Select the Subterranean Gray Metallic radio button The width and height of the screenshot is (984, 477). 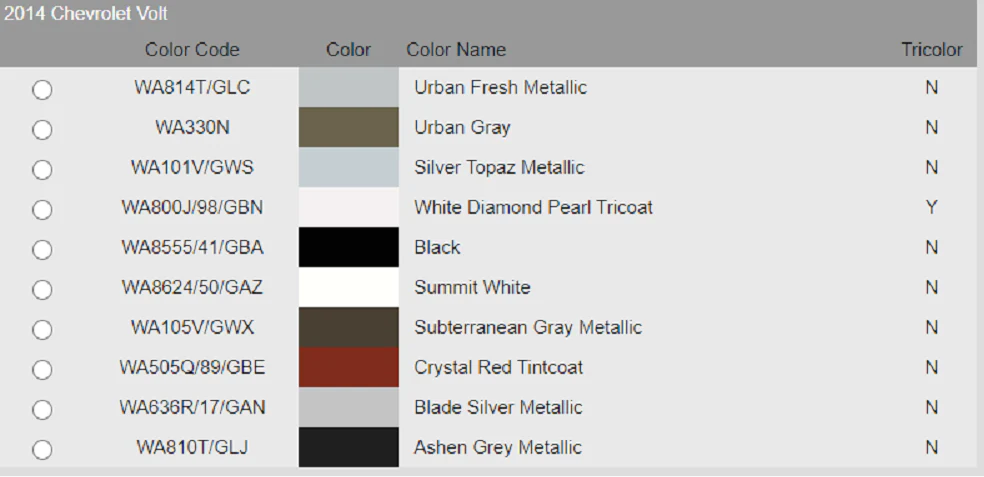coord(42,330)
